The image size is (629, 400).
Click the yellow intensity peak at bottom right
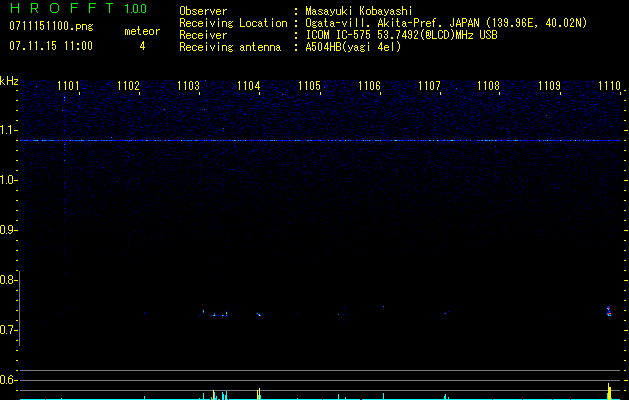[x=609, y=390]
